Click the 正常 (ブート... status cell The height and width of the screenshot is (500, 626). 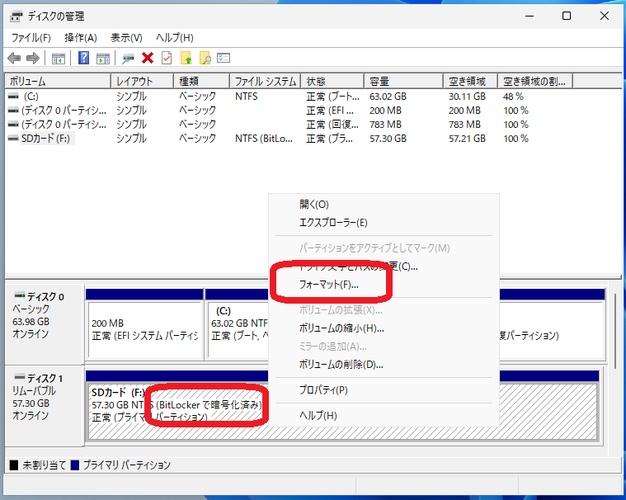click(333, 96)
